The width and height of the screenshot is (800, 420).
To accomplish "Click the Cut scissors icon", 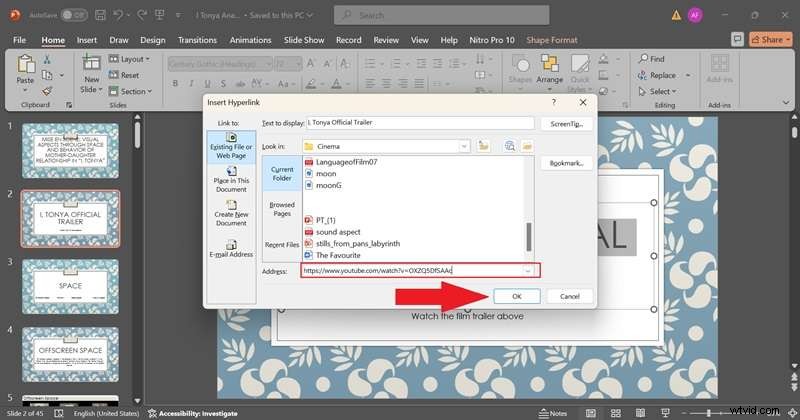I will pos(47,59).
